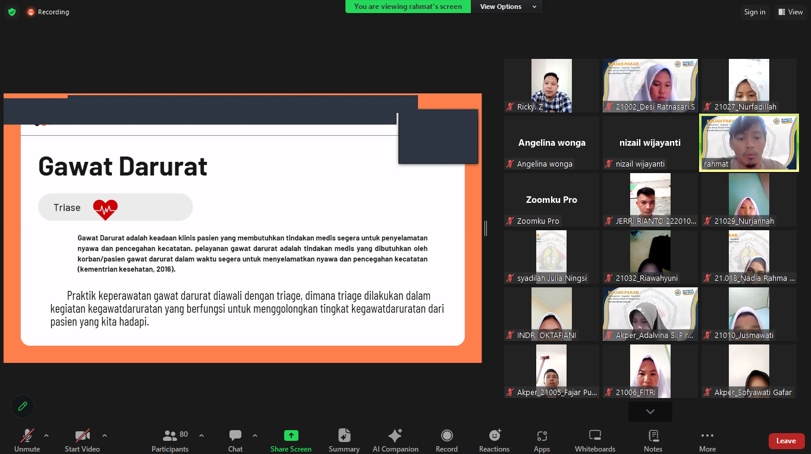Click the Sign in button

[x=754, y=12]
